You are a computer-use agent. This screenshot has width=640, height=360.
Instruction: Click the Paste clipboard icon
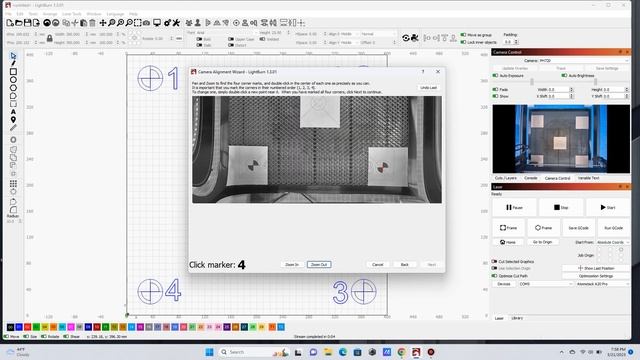84,23
